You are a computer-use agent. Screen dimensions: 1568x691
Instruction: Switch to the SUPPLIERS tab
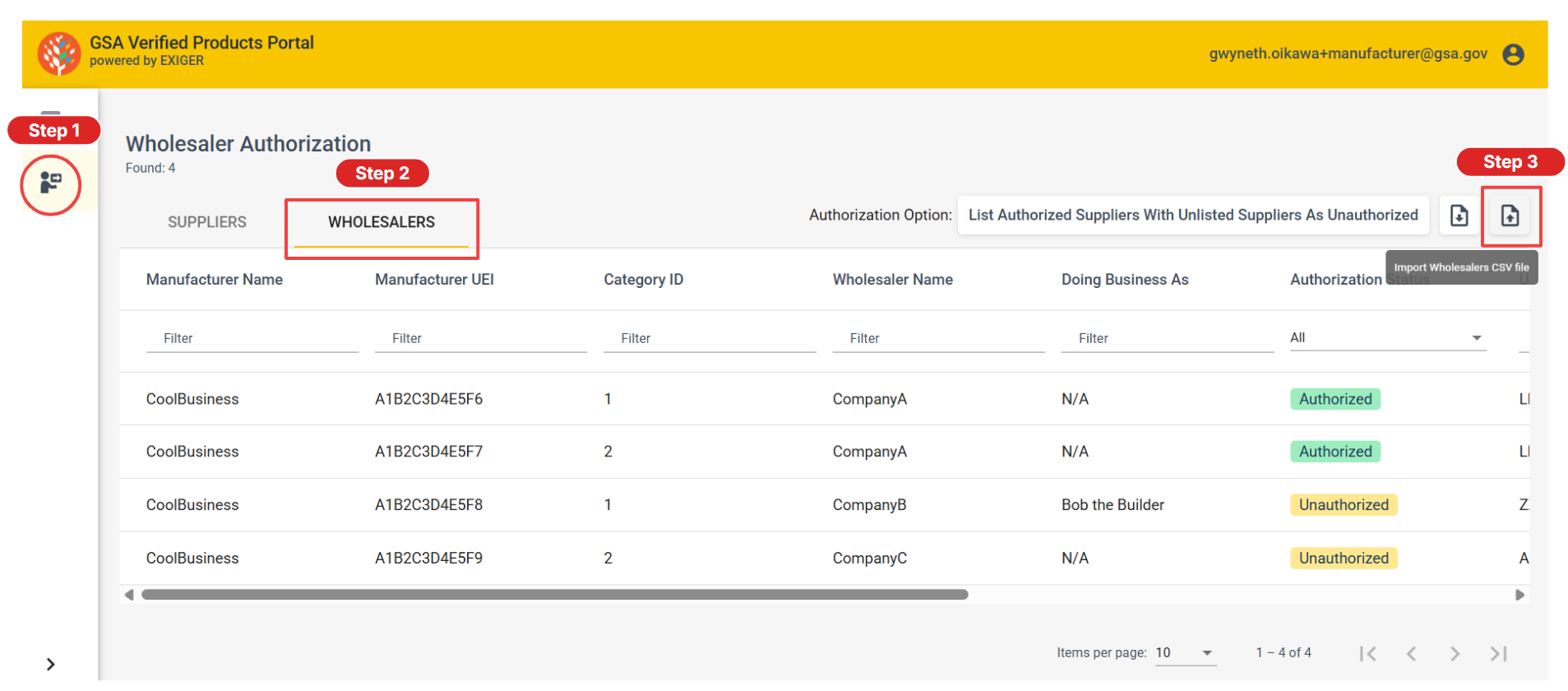pyautogui.click(x=207, y=222)
